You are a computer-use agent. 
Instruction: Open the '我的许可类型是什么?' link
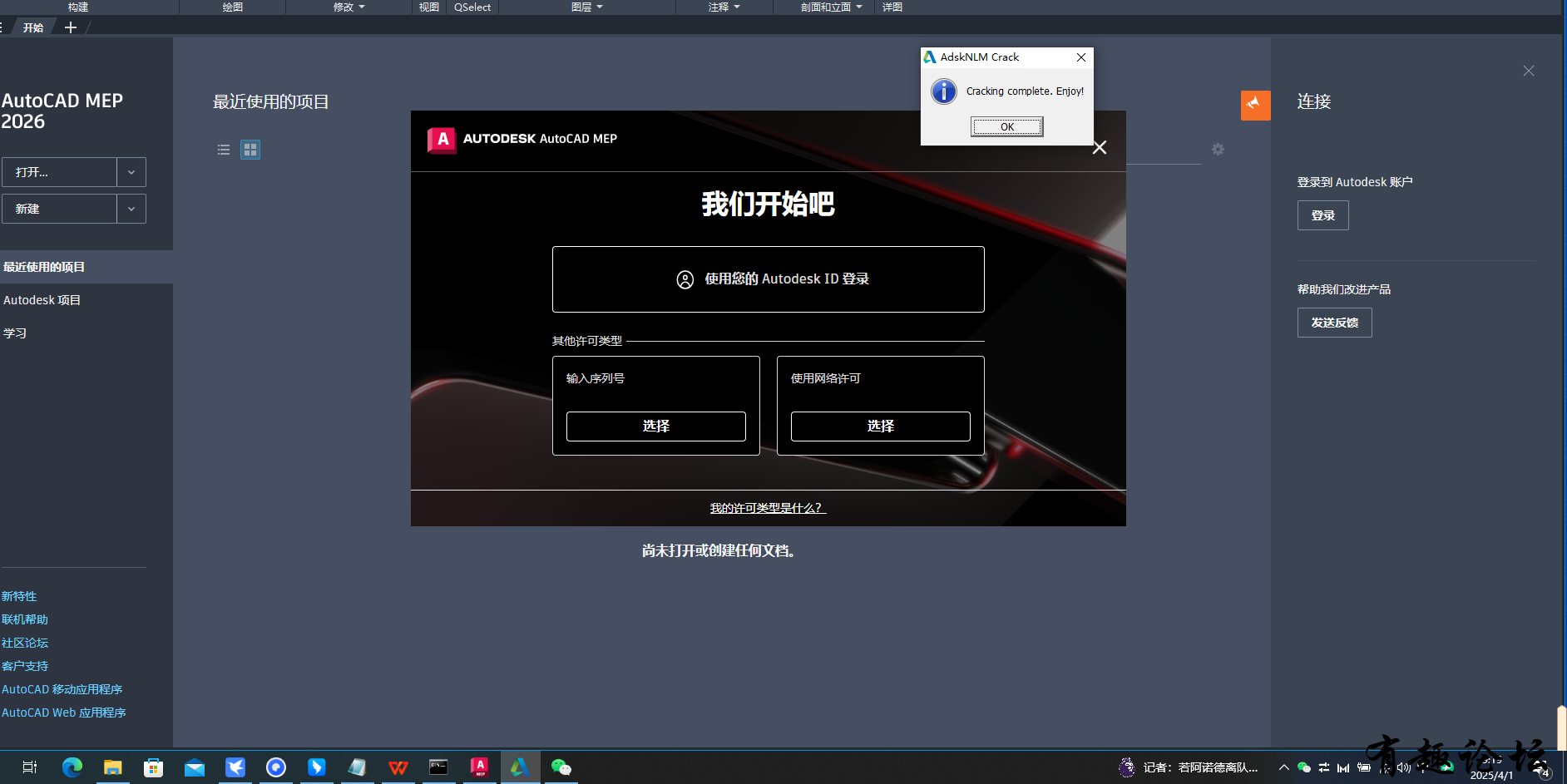767,508
